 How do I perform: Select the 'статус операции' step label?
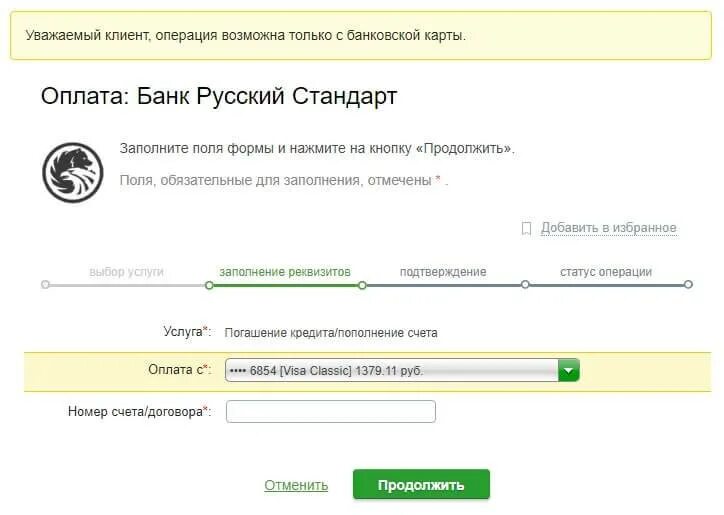pos(606,272)
